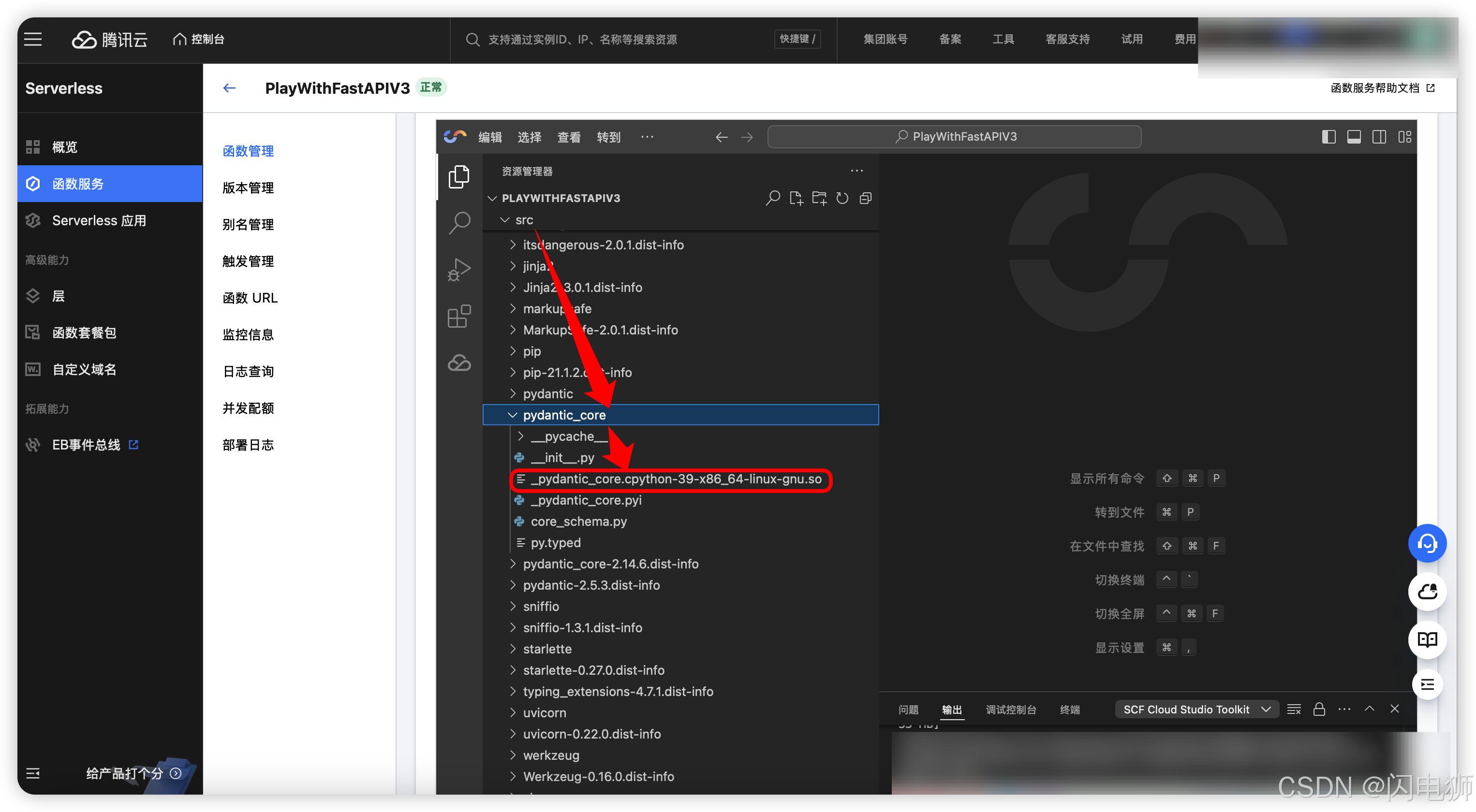Open the cloud deploy icon in the activity bar

(x=459, y=363)
